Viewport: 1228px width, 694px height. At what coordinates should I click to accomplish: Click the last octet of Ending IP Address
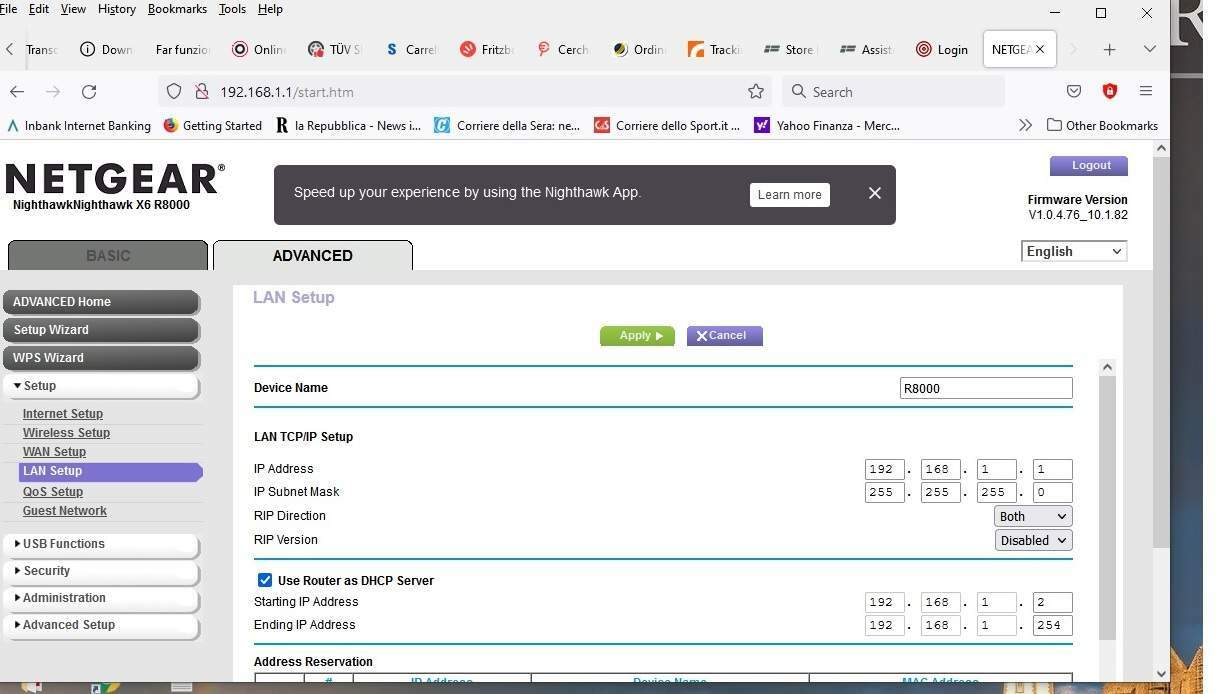tap(1053, 625)
